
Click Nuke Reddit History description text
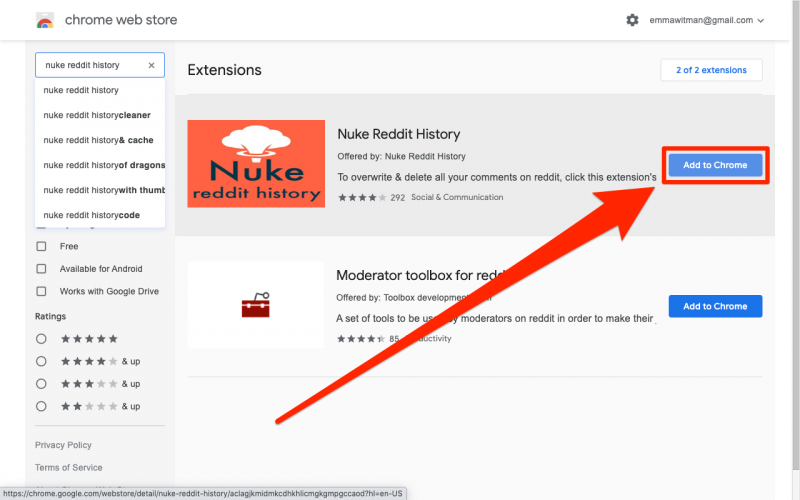point(497,177)
